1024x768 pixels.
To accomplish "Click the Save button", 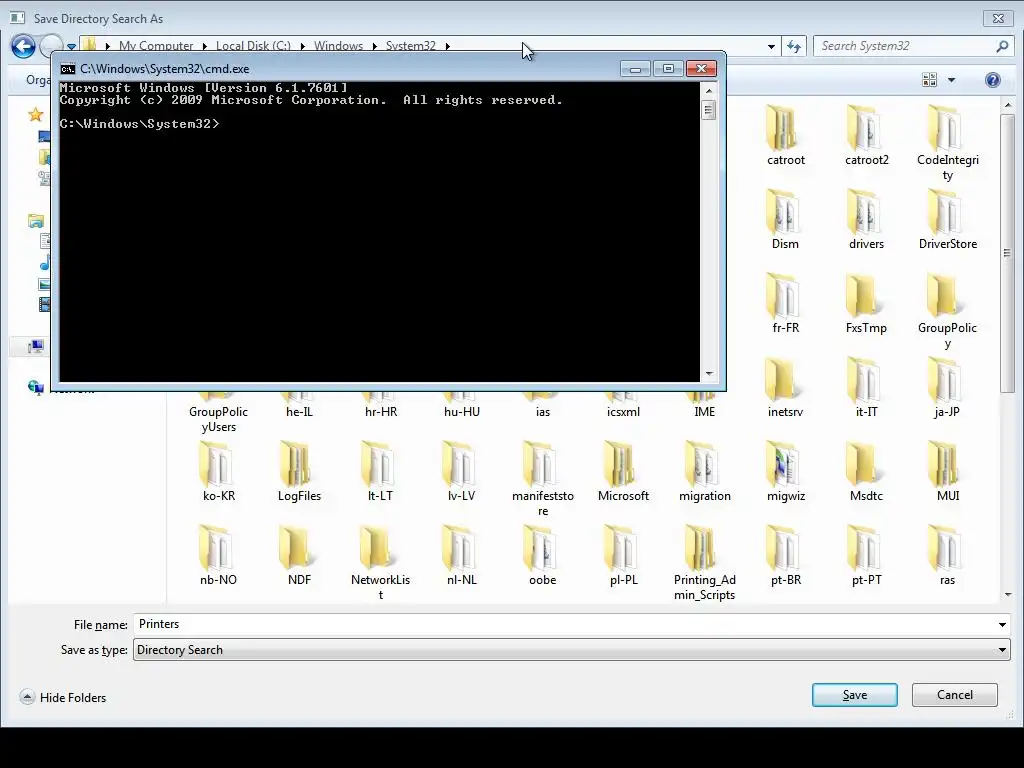I will click(854, 695).
